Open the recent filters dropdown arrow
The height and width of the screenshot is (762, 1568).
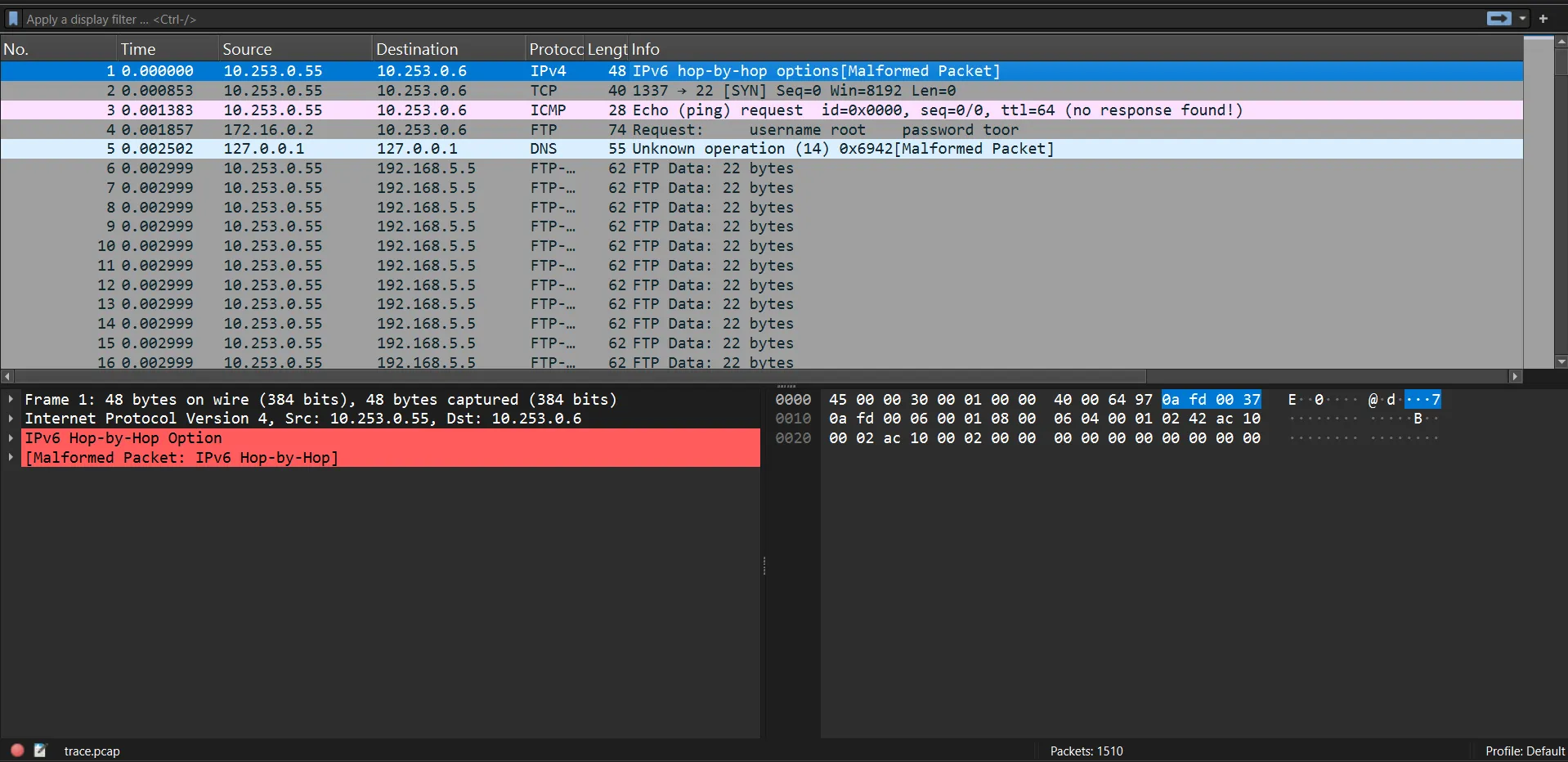pos(1522,19)
